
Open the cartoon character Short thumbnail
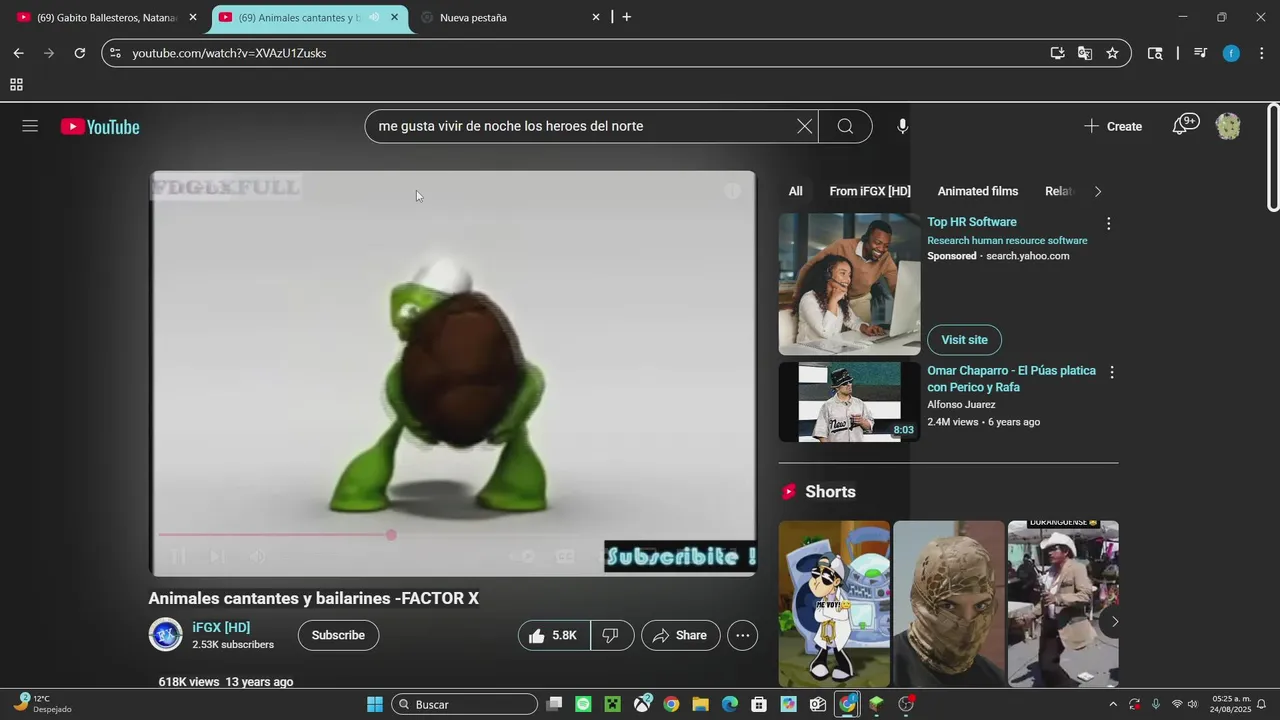(834, 604)
